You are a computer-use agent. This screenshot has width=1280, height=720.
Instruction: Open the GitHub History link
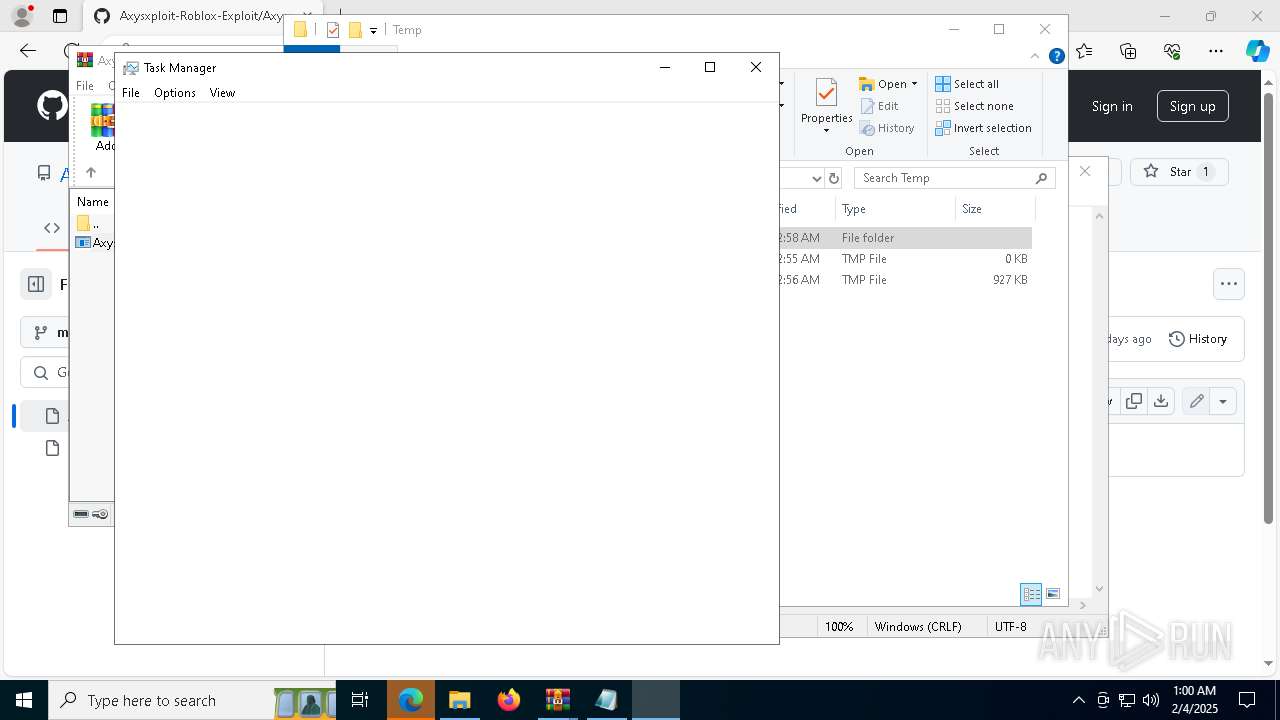(1198, 339)
